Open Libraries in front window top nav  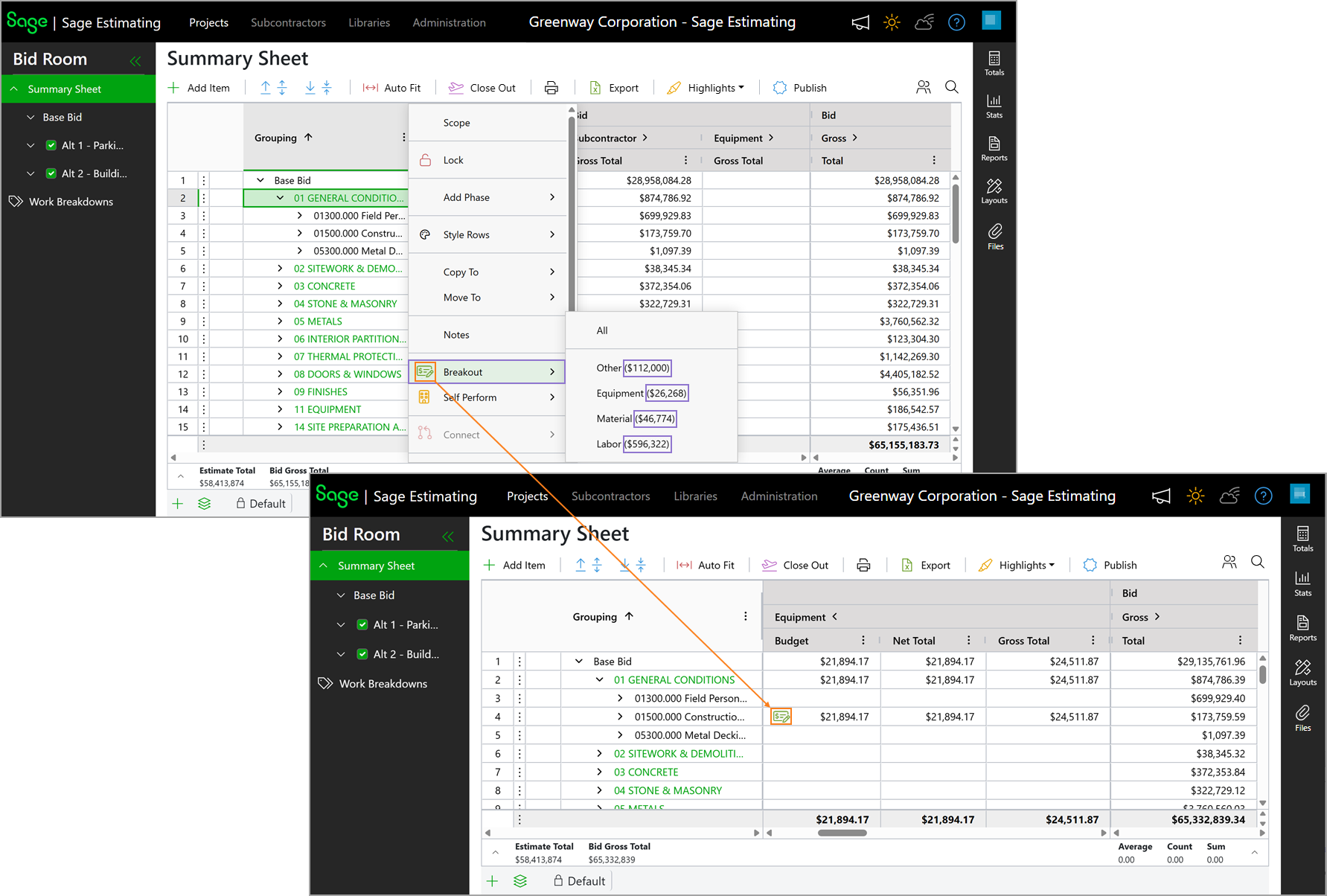tap(695, 496)
